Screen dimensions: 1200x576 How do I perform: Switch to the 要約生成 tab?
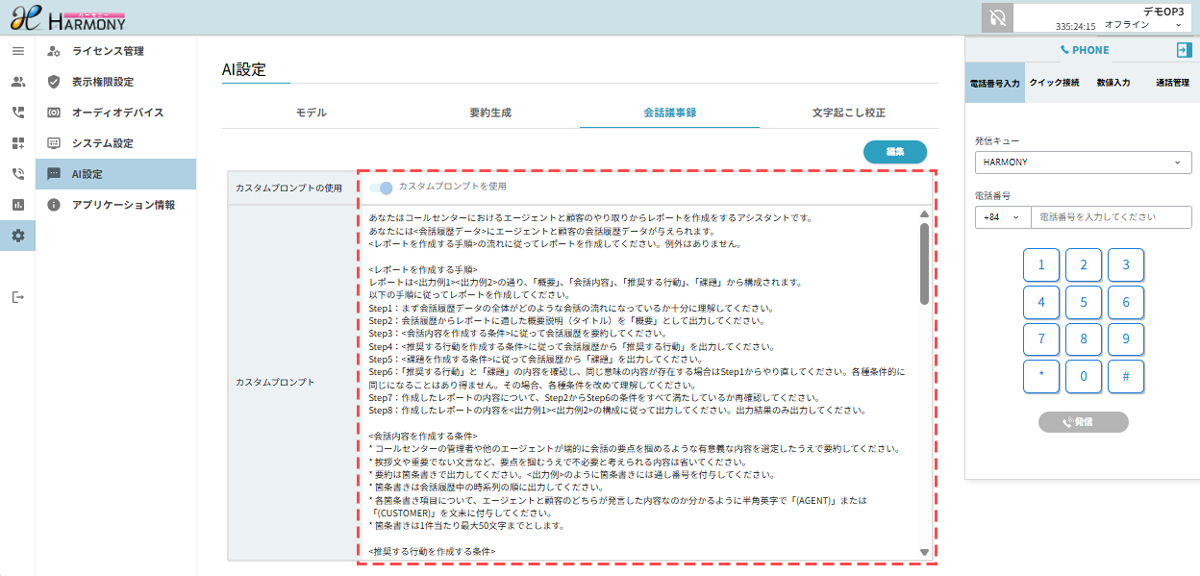[x=490, y=113]
